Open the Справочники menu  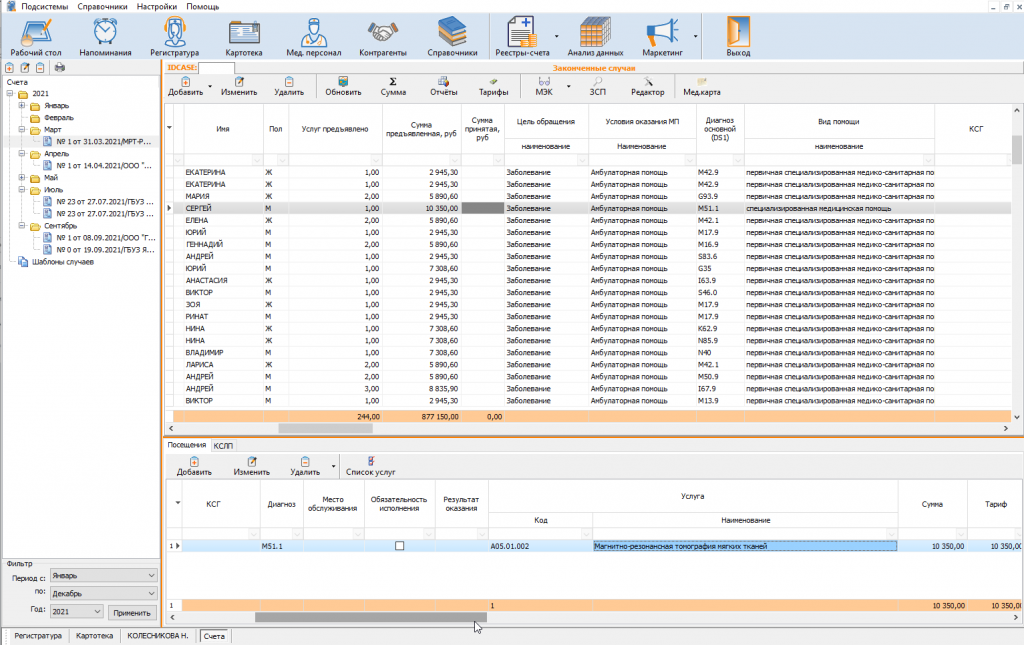coord(101,6)
